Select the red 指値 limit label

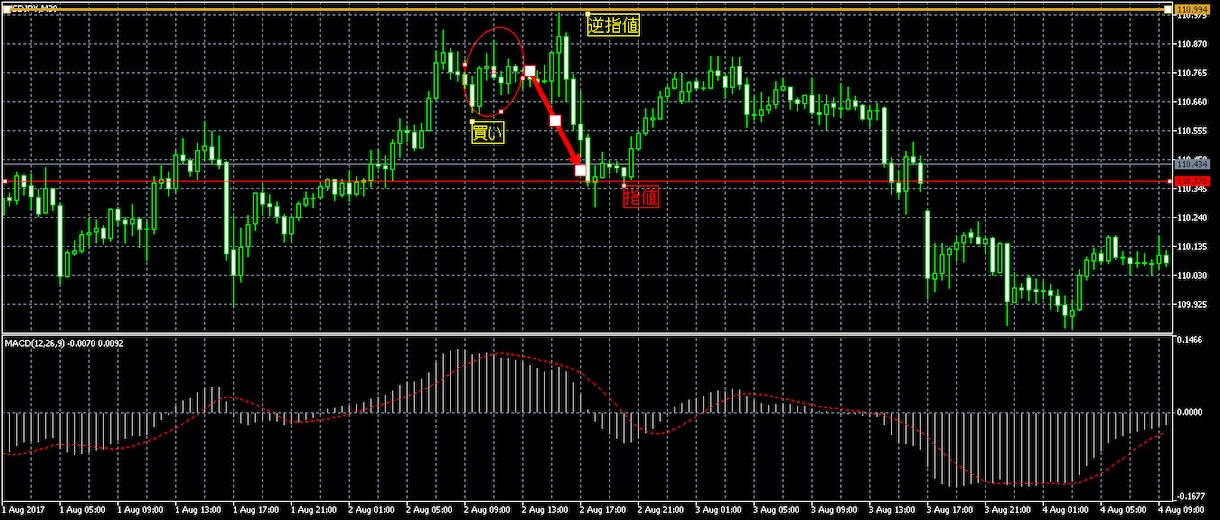point(641,197)
